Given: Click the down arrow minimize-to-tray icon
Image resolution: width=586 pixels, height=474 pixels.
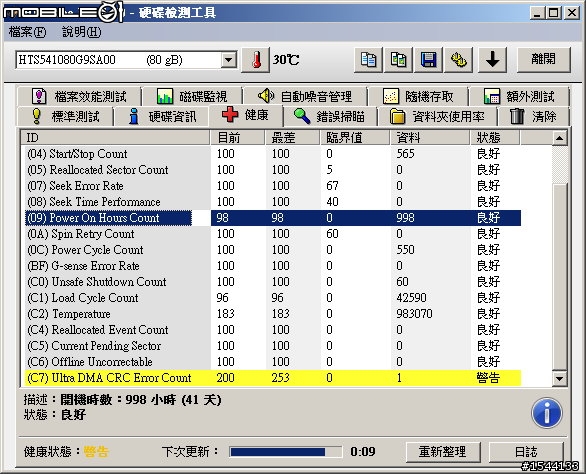Looking at the screenshot, I should click(493, 59).
